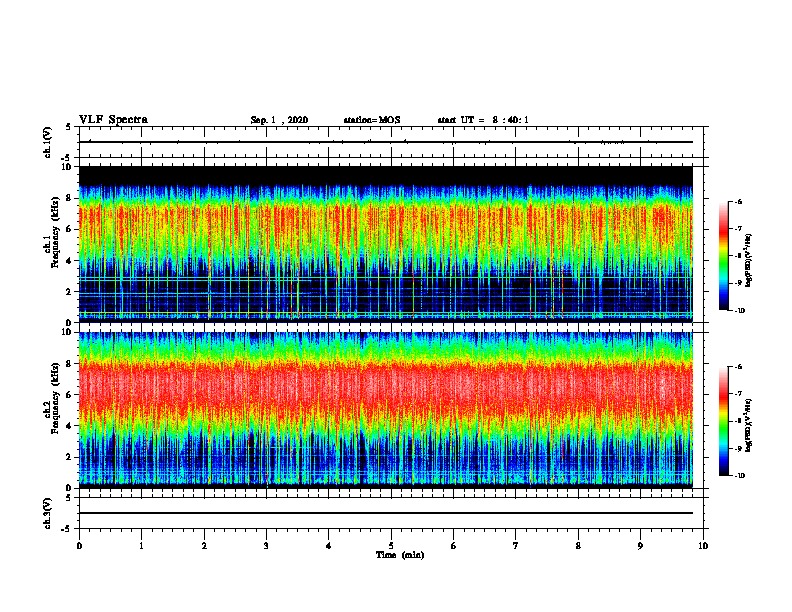Screen dimensions: 792x612
Task: Click the ch.3 voltage waveform trace
Action: coord(386,513)
